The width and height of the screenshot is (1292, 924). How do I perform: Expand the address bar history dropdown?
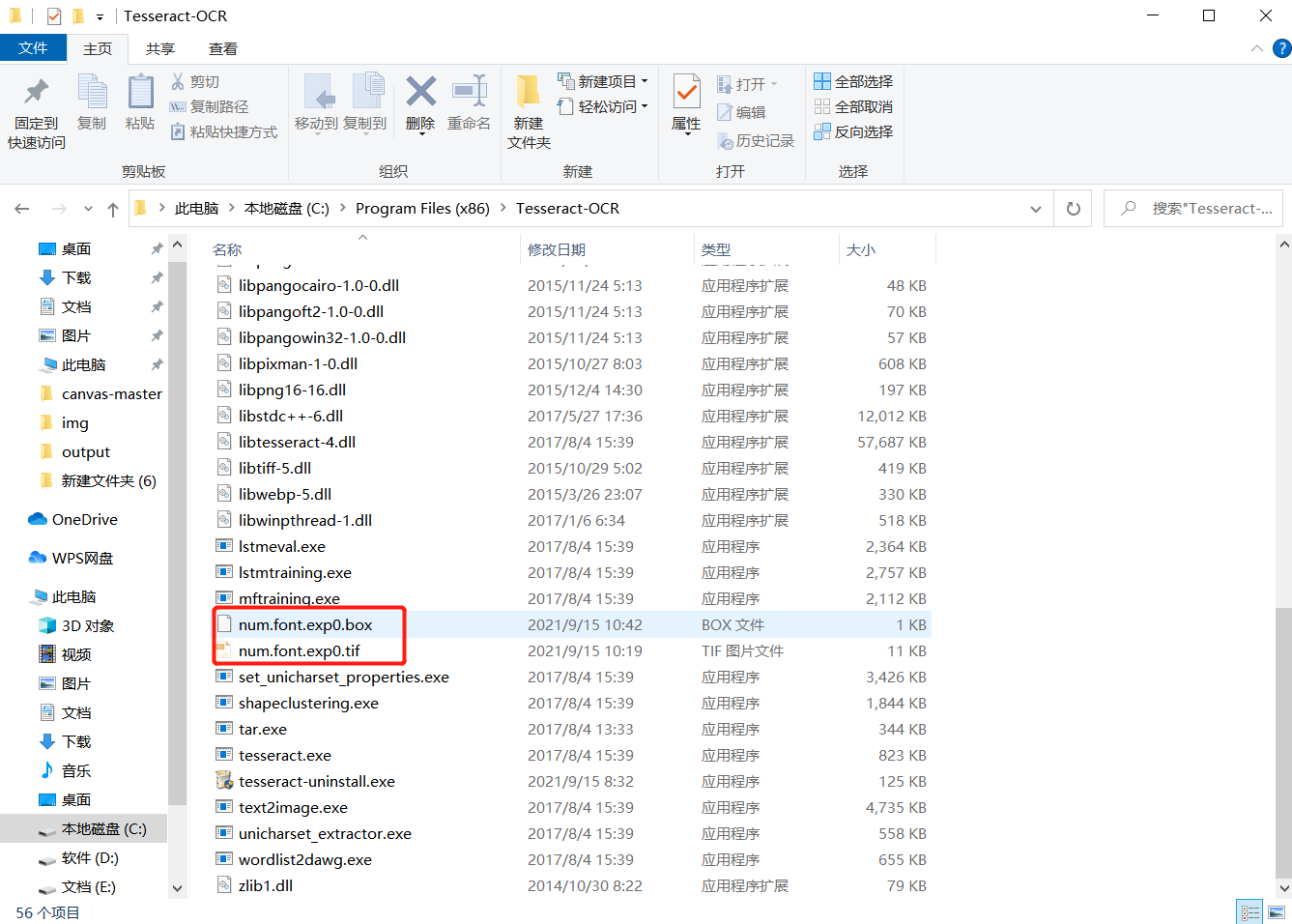1036,209
